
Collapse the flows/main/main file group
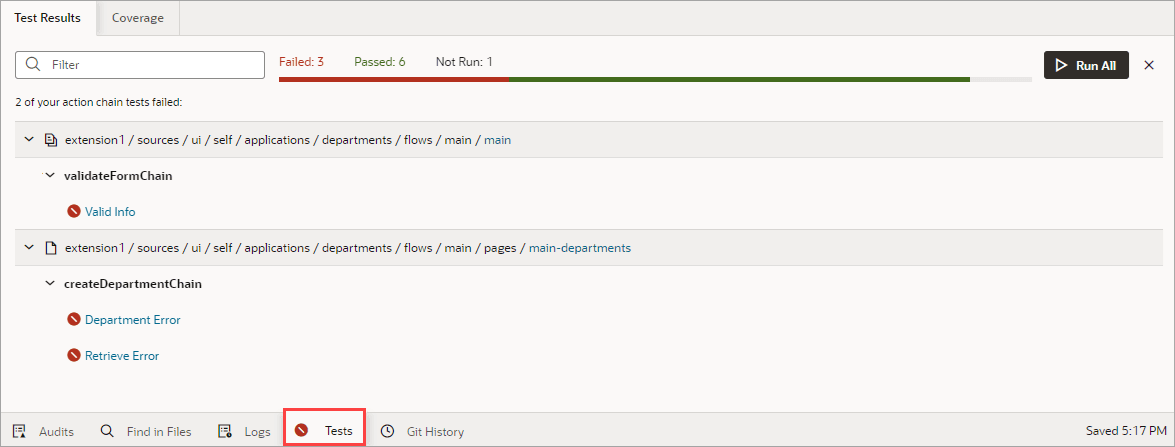click(29, 140)
